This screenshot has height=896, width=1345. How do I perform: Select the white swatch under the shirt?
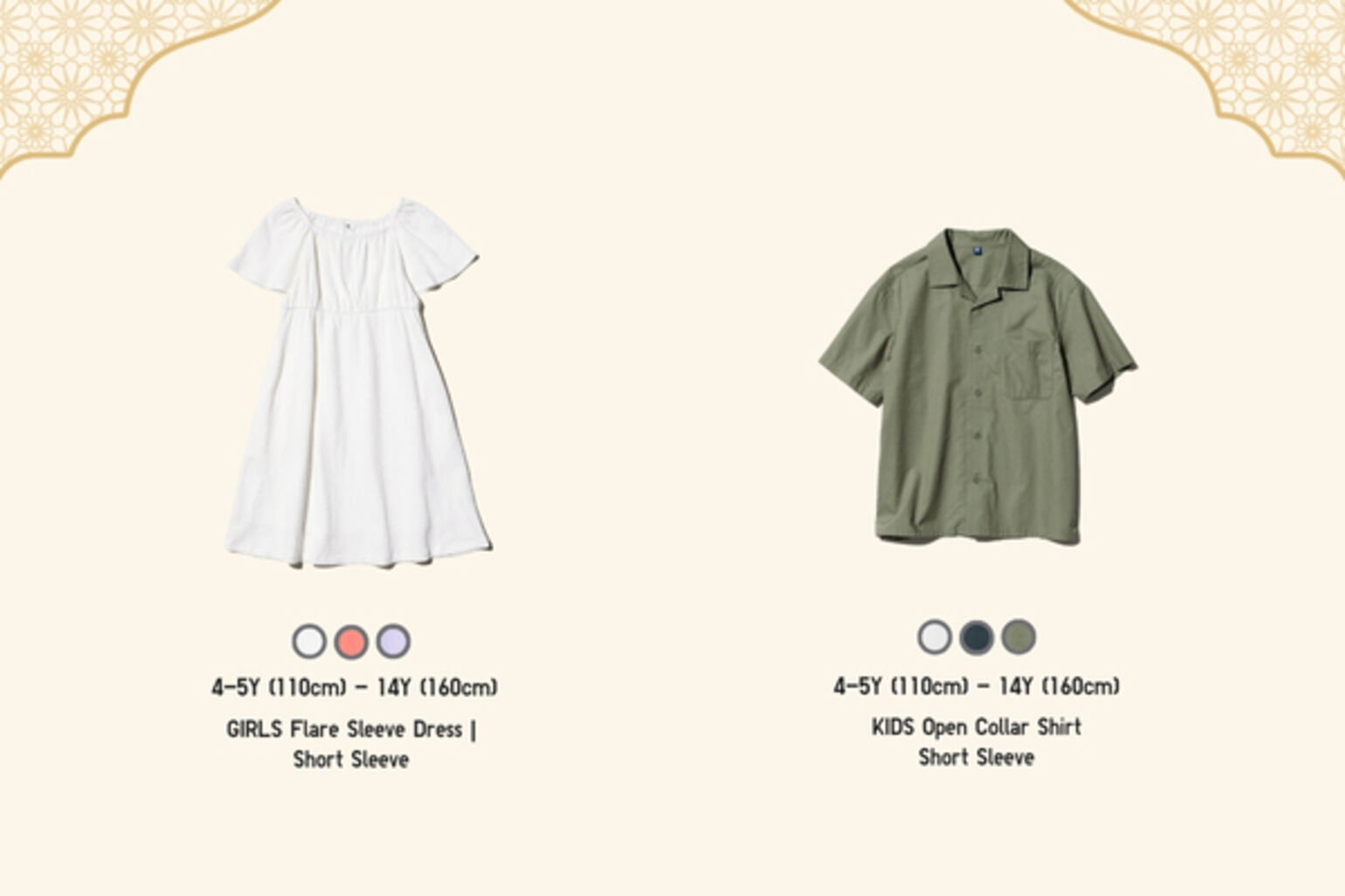935,637
